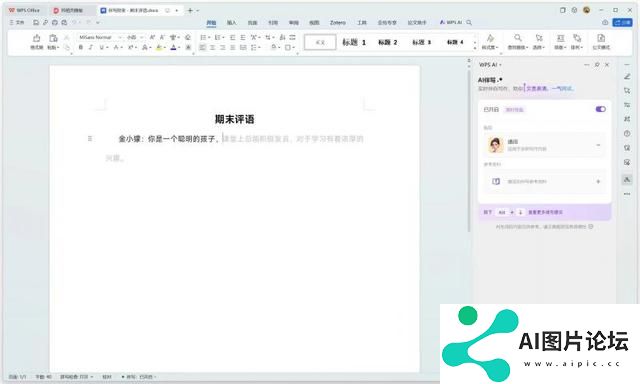Screen dimensions: 640x384
Task: Expand the styles gallery arrow
Action: click(475, 48)
